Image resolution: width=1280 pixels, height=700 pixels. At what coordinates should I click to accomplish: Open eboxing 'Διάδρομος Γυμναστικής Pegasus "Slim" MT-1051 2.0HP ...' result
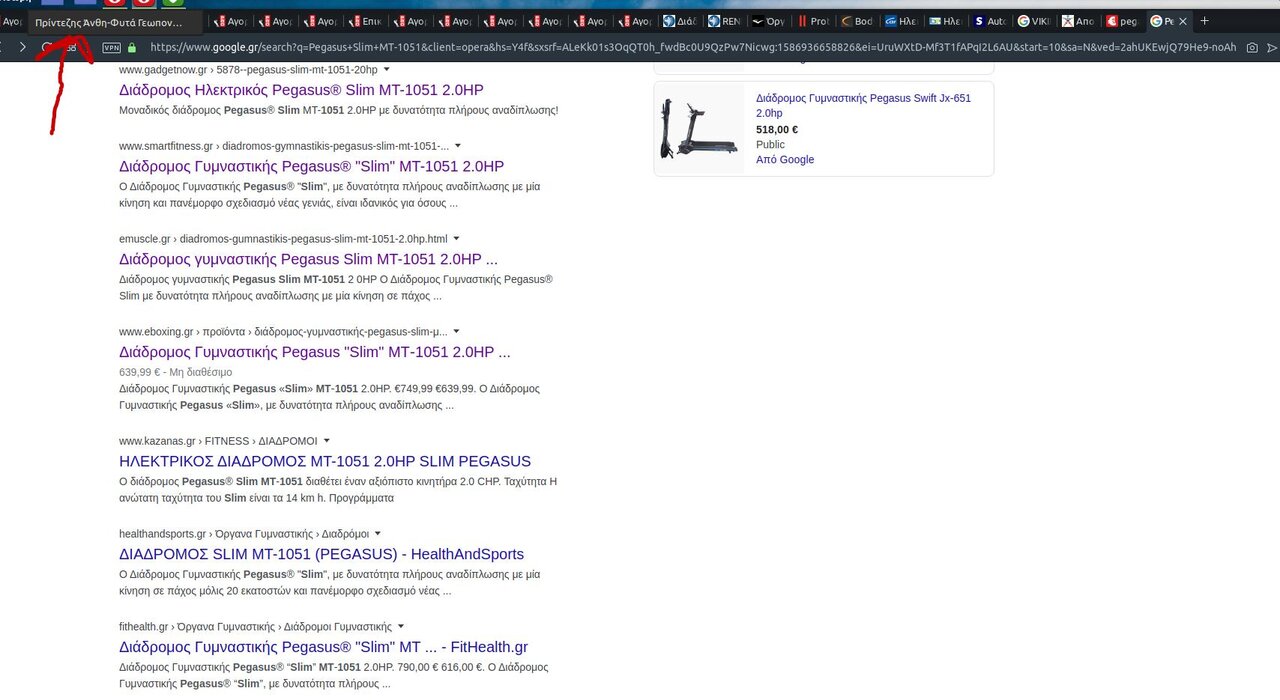(315, 352)
